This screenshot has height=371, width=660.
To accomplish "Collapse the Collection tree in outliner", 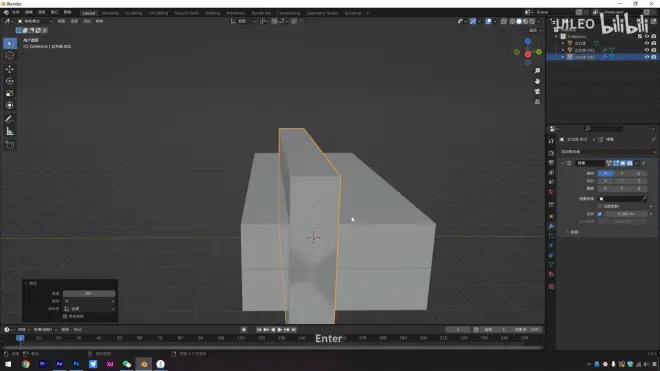I will pyautogui.click(x=556, y=37).
